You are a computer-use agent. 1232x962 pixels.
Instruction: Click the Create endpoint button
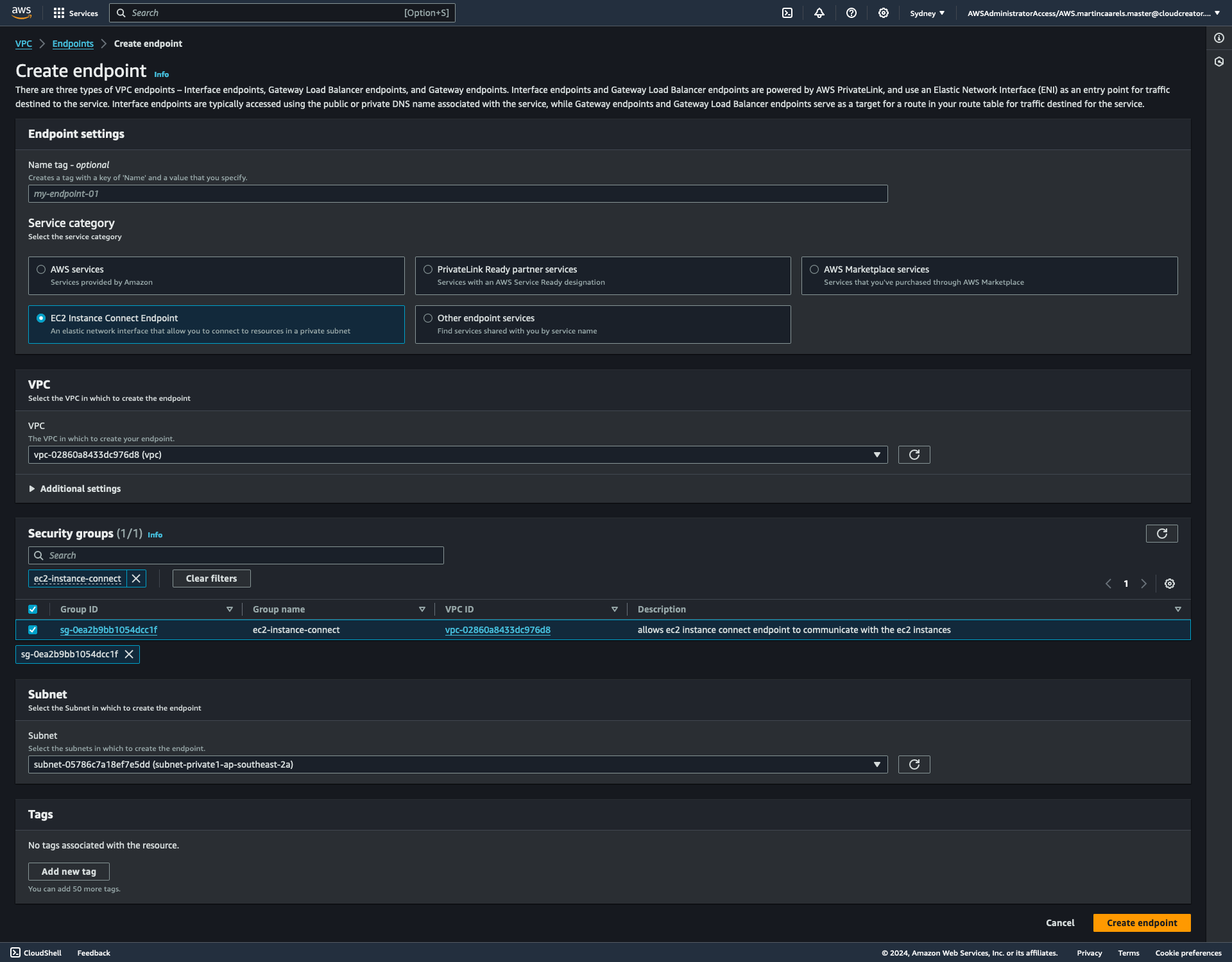pyautogui.click(x=1142, y=923)
